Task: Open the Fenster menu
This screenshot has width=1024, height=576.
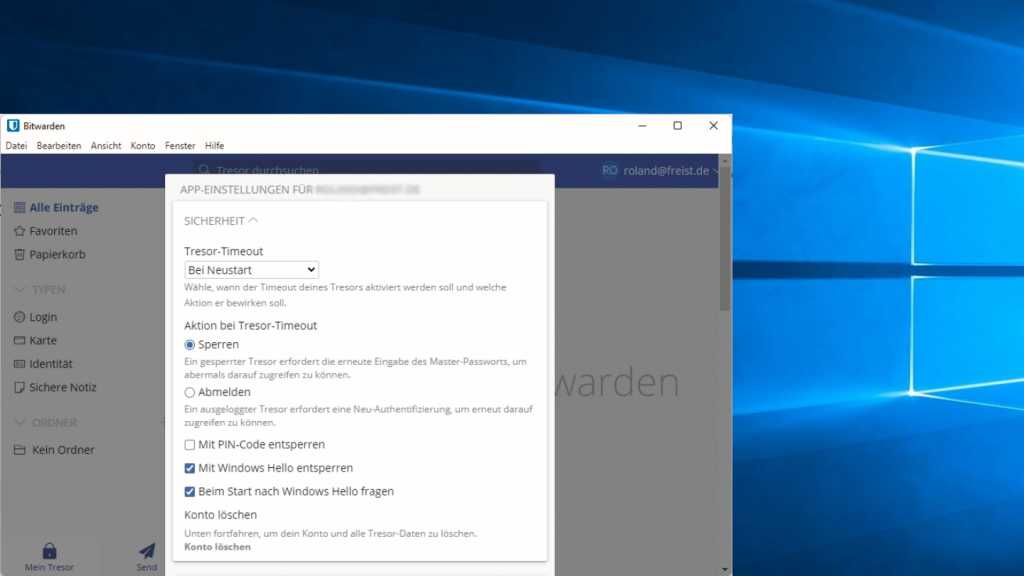Action: tap(180, 146)
